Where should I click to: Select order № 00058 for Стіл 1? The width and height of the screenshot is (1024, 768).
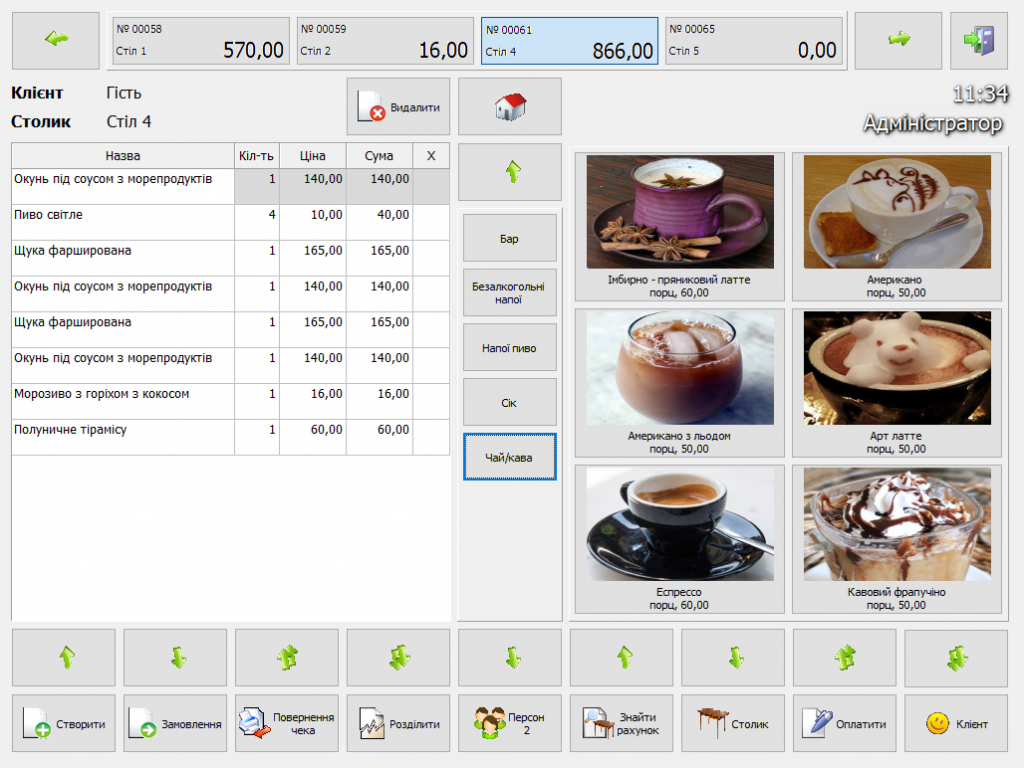coord(200,41)
